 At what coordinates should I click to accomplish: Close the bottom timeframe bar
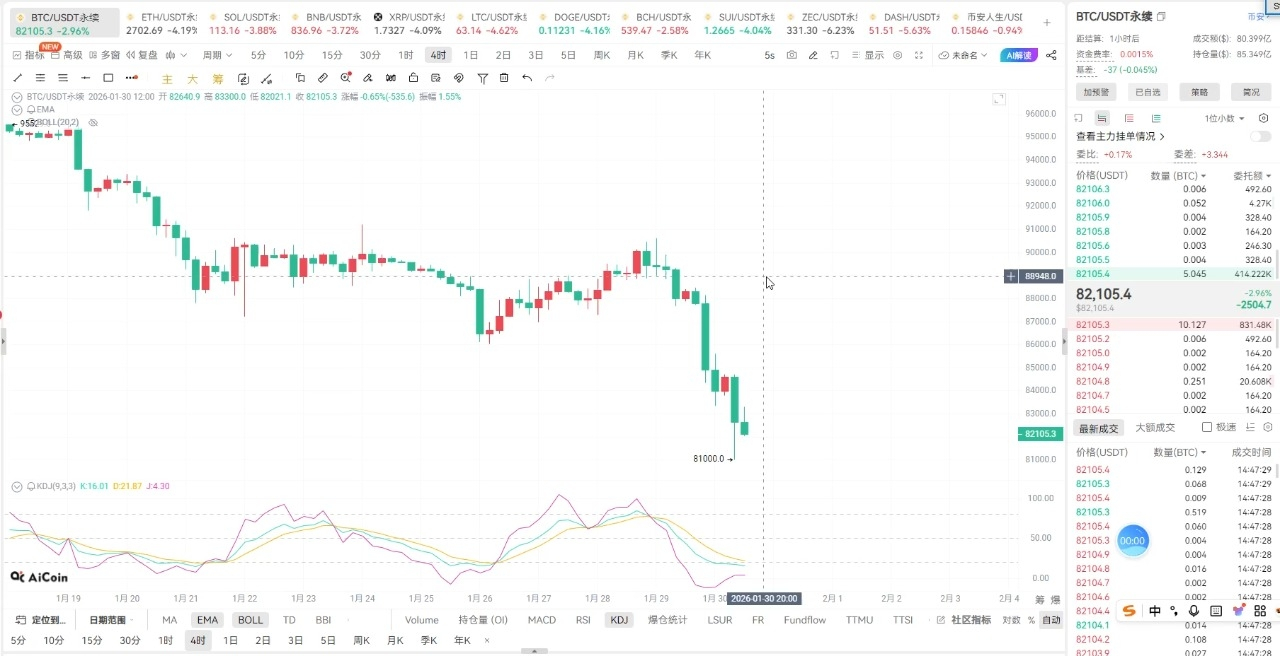click(487, 640)
